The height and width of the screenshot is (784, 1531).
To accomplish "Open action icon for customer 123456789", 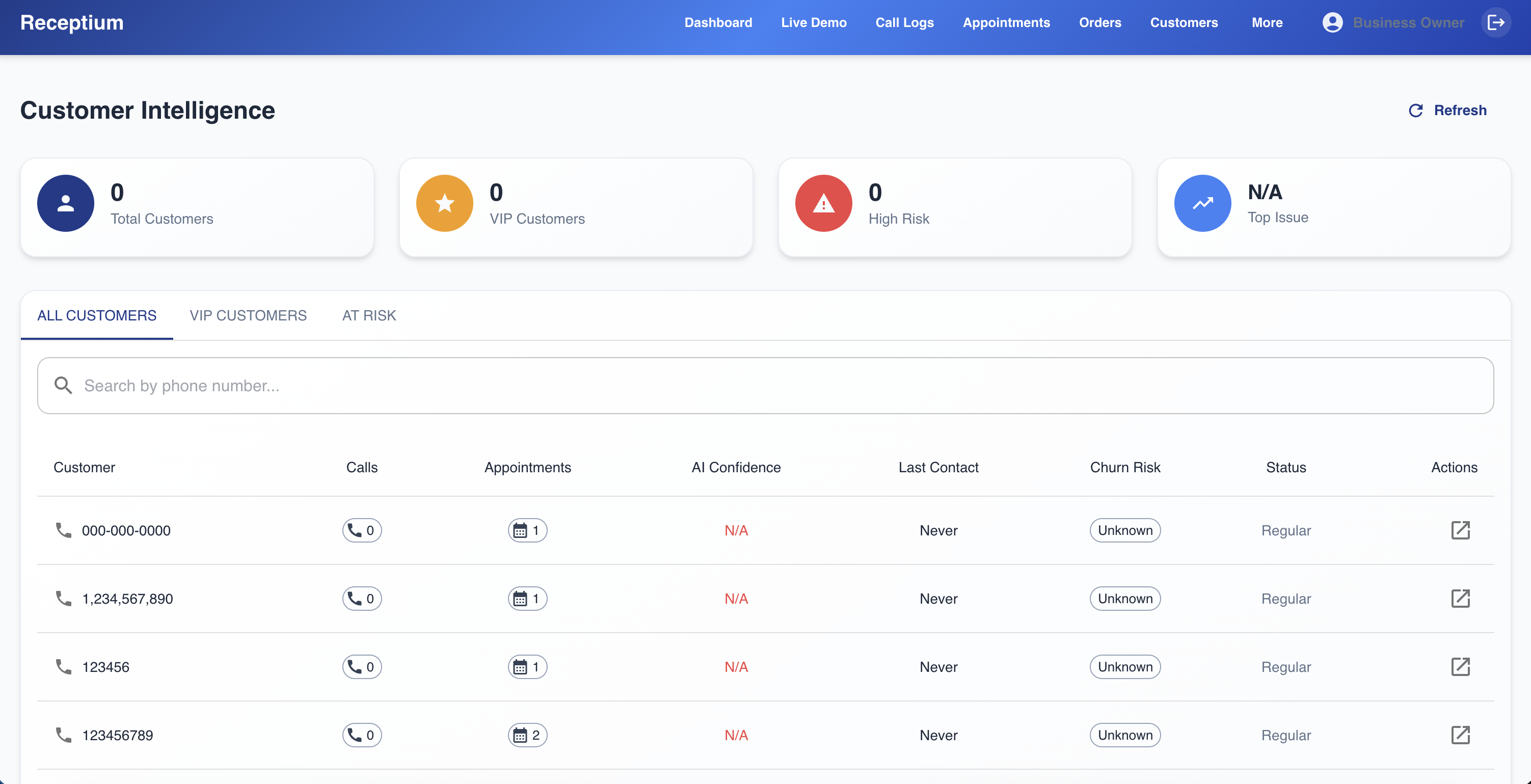I will tap(1460, 735).
